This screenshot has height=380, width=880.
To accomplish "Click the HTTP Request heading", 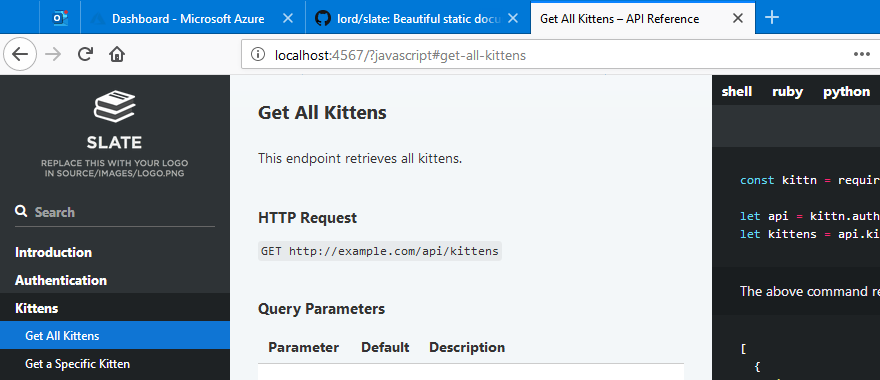I will tap(308, 217).
